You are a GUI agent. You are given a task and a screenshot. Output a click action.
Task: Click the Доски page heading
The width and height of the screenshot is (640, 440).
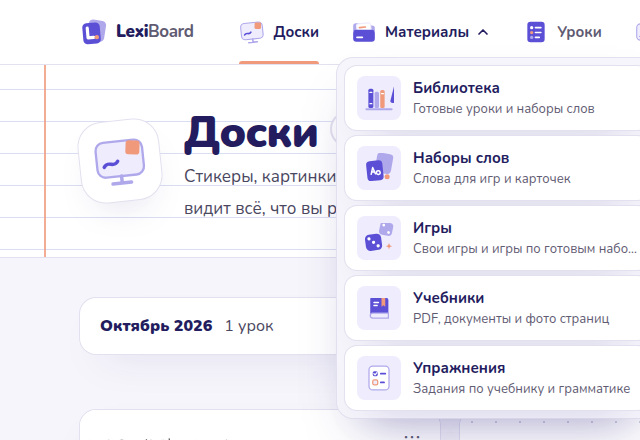pyautogui.click(x=251, y=134)
